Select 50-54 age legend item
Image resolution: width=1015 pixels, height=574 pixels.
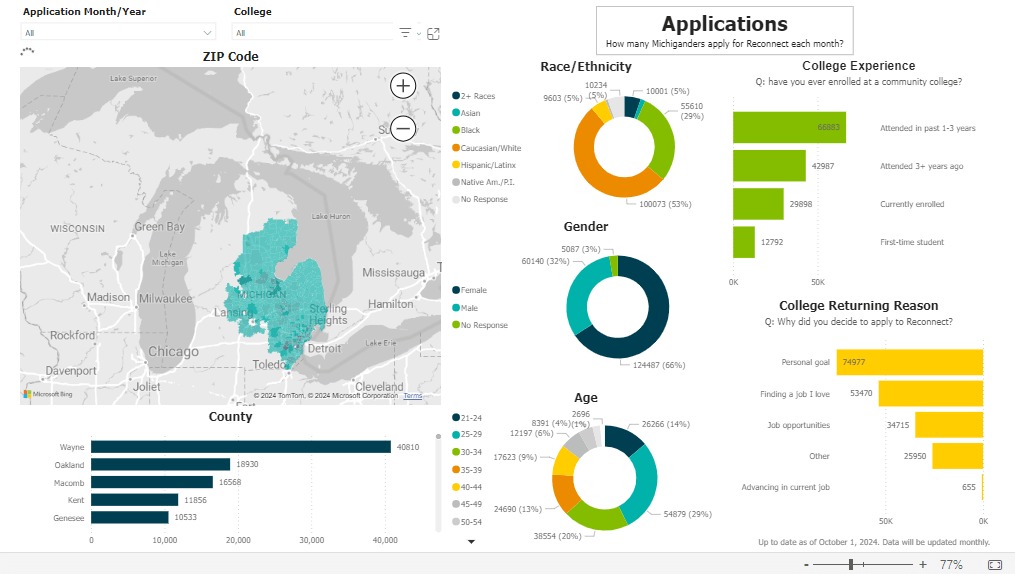tap(467, 522)
